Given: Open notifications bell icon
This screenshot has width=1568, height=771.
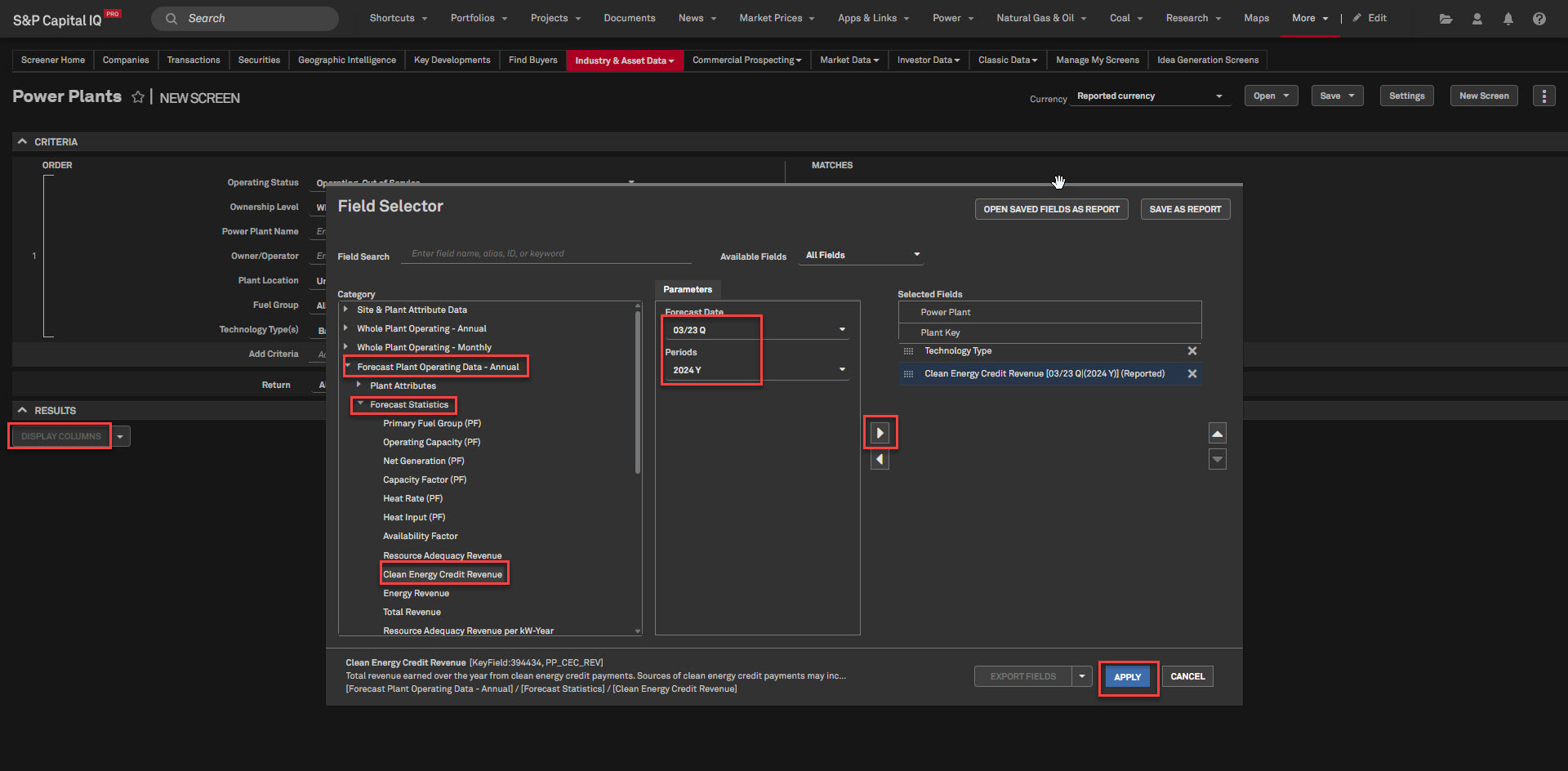Looking at the screenshot, I should [1508, 19].
